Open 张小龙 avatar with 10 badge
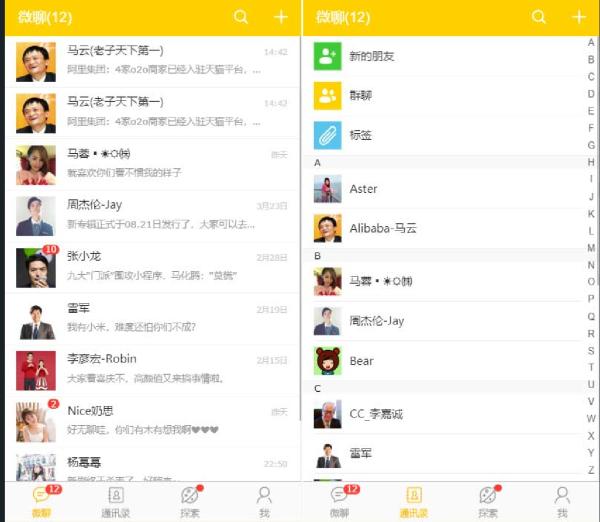This screenshot has height=522, width=600. pos(36,268)
